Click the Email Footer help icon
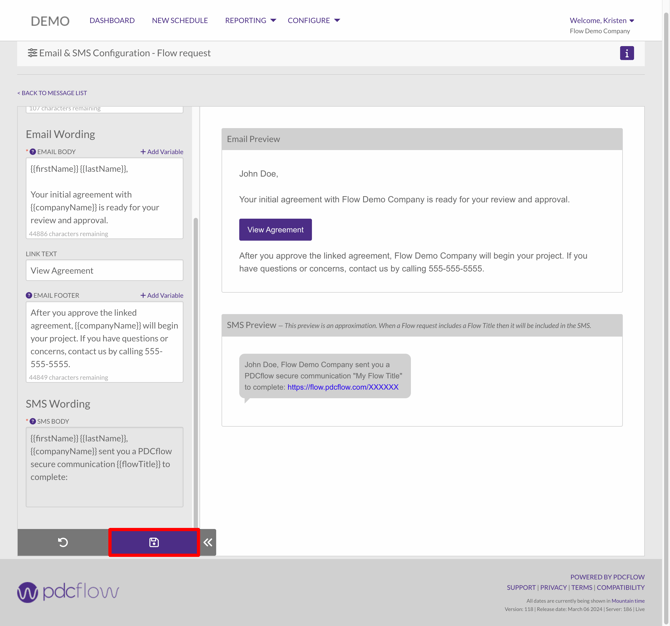The image size is (670, 626). [29, 296]
